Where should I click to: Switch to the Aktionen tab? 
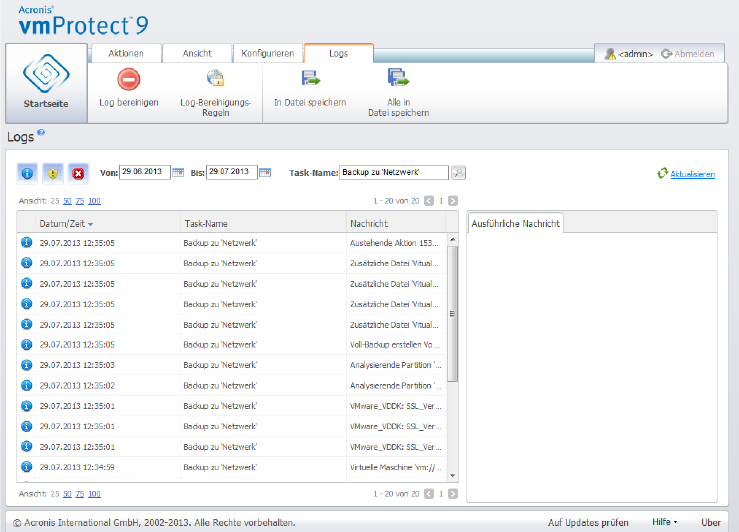tap(125, 53)
